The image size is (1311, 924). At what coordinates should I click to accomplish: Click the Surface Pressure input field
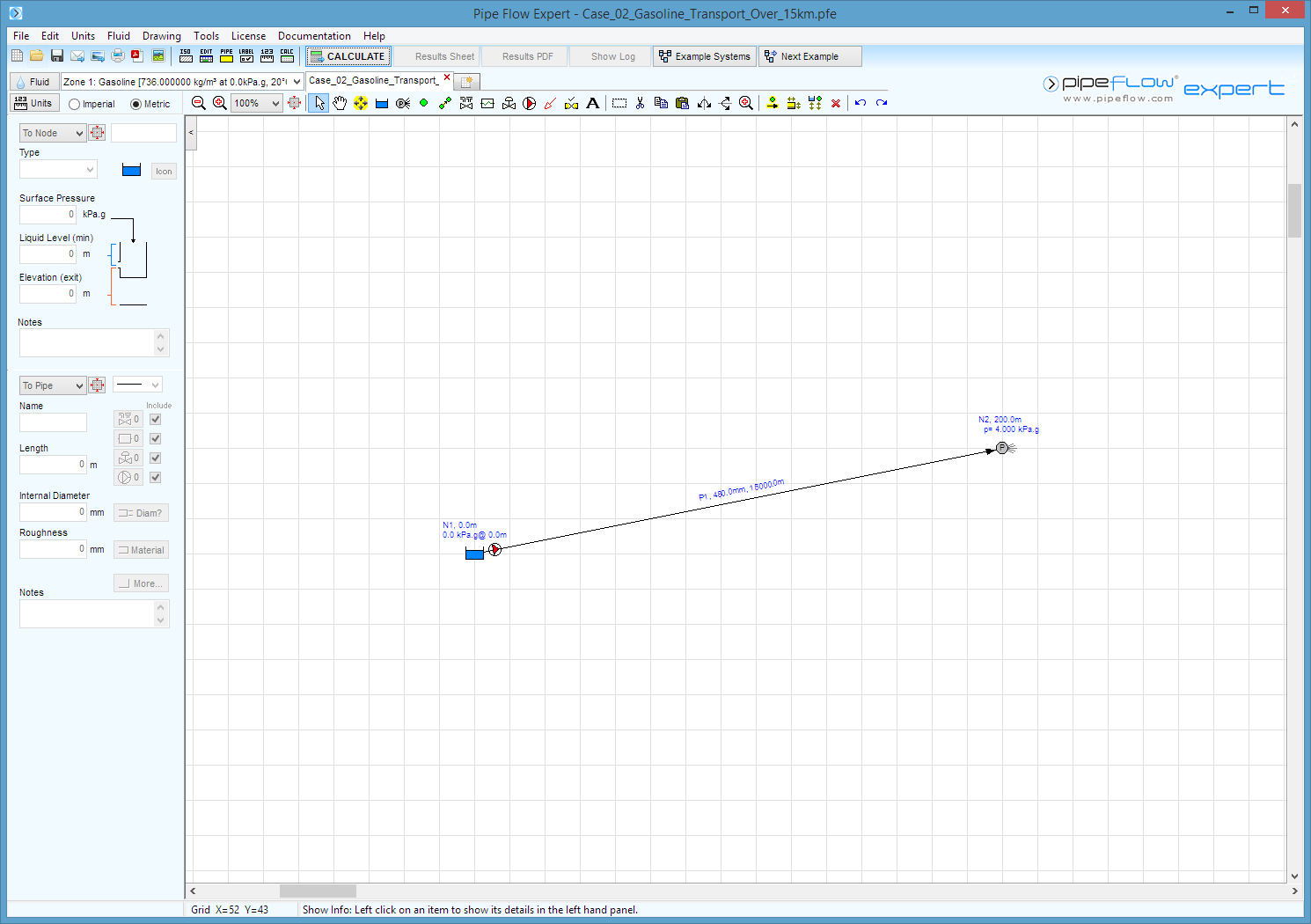(48, 214)
